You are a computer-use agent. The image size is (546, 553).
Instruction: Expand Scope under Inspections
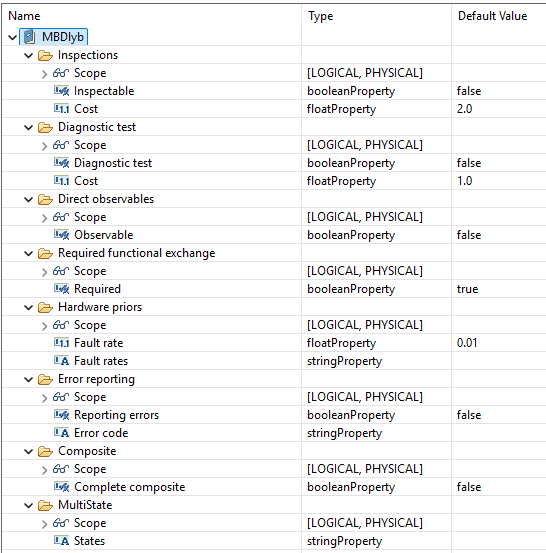pyautogui.click(x=44, y=74)
